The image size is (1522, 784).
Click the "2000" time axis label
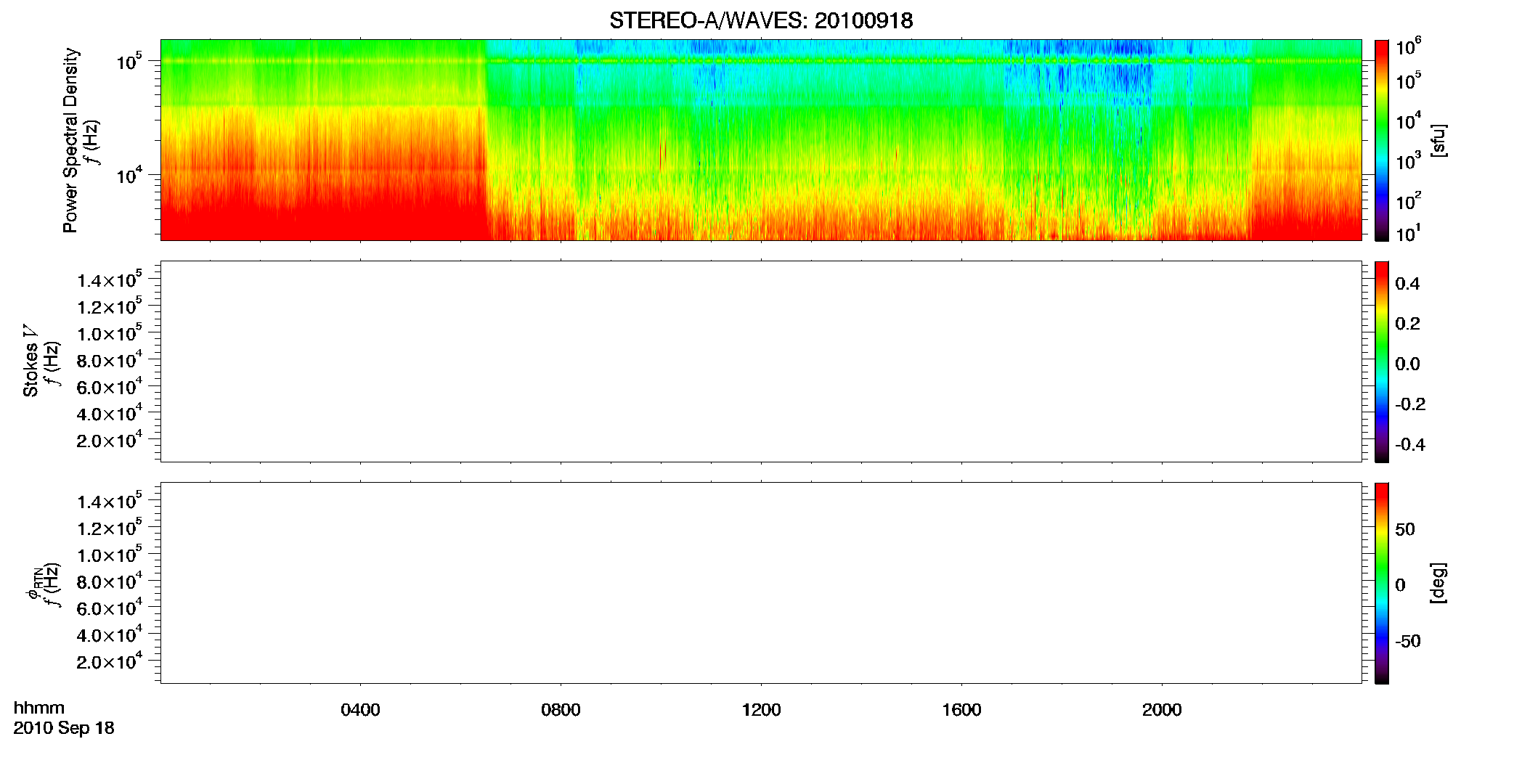tap(1162, 710)
